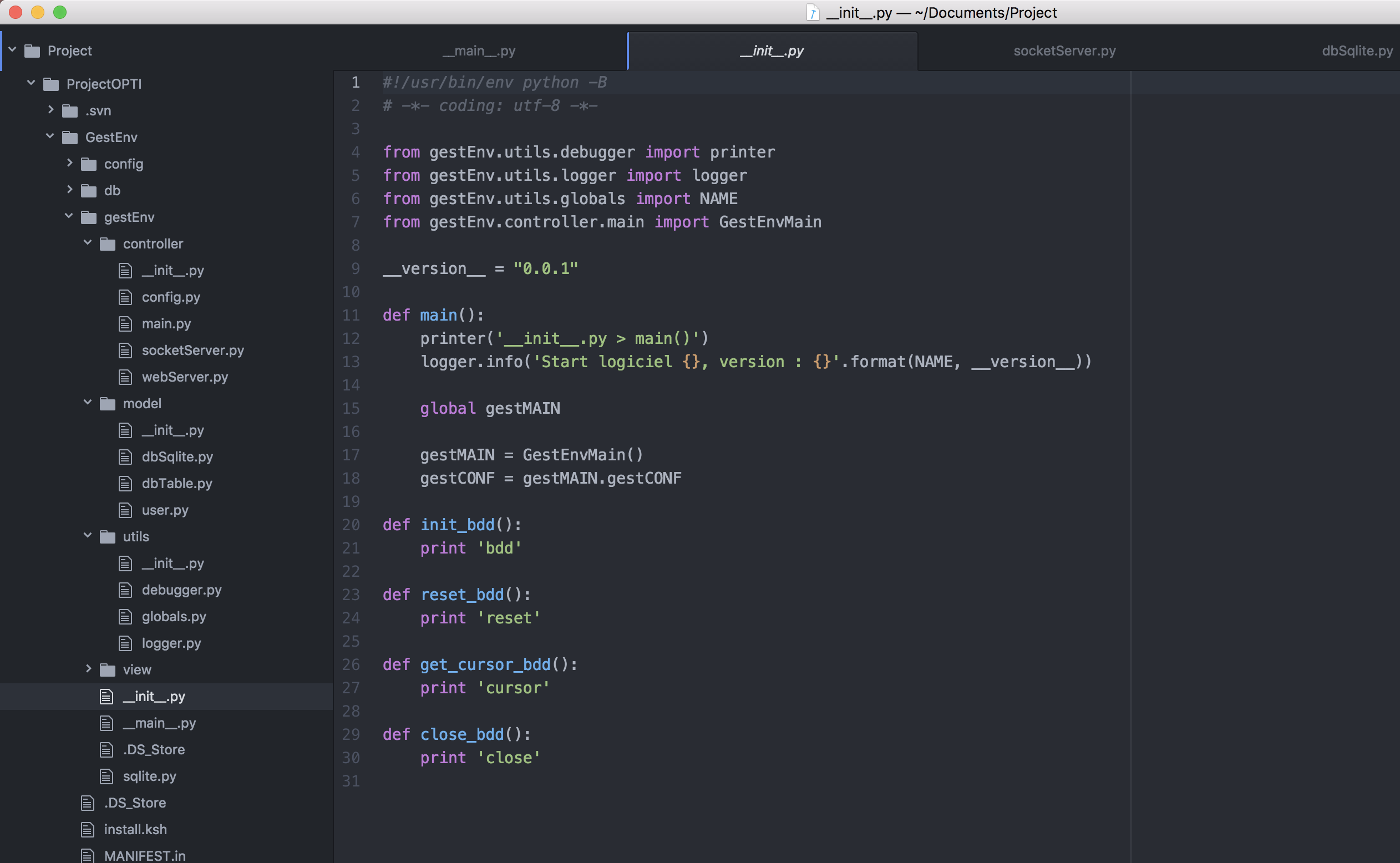Expand the config folder chevron
The height and width of the screenshot is (863, 1400).
[69, 163]
